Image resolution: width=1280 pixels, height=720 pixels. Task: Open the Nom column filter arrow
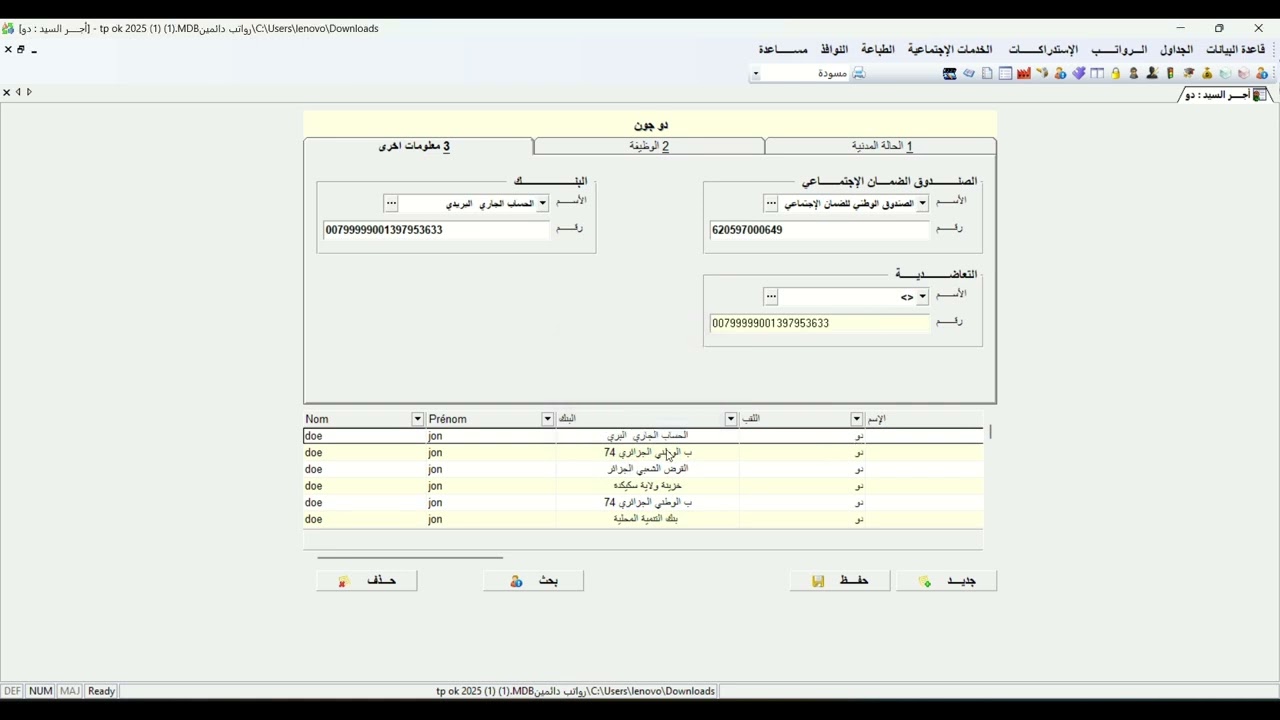[417, 419]
